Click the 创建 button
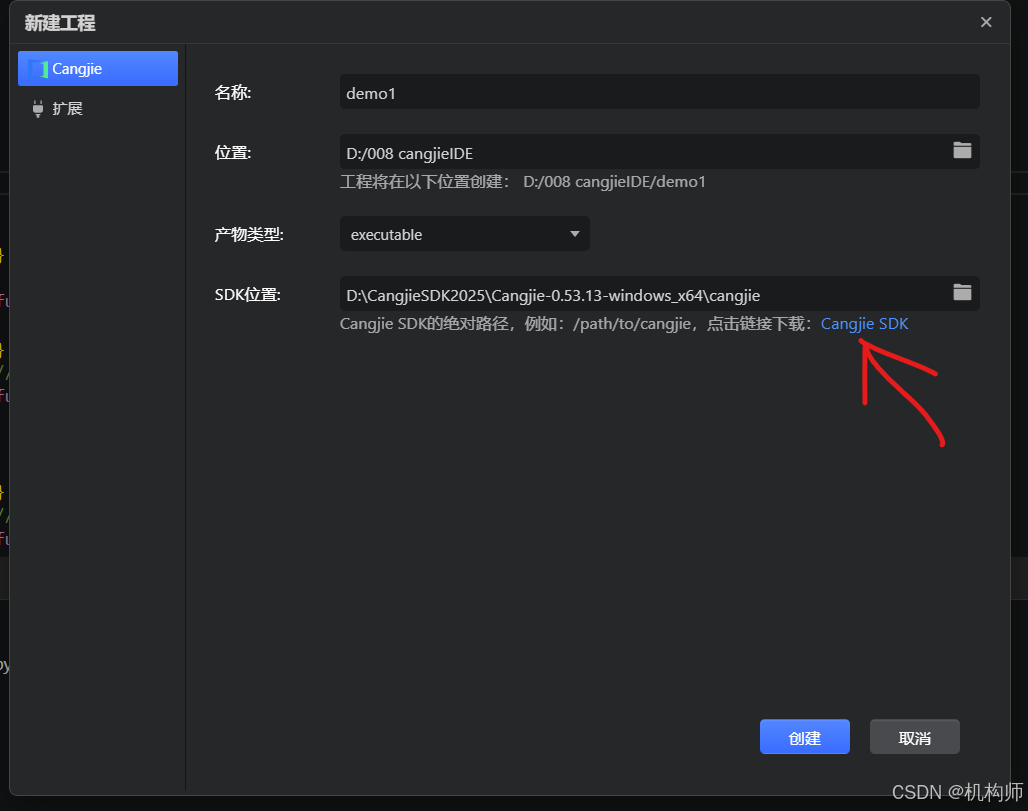This screenshot has width=1028, height=811. pos(804,737)
